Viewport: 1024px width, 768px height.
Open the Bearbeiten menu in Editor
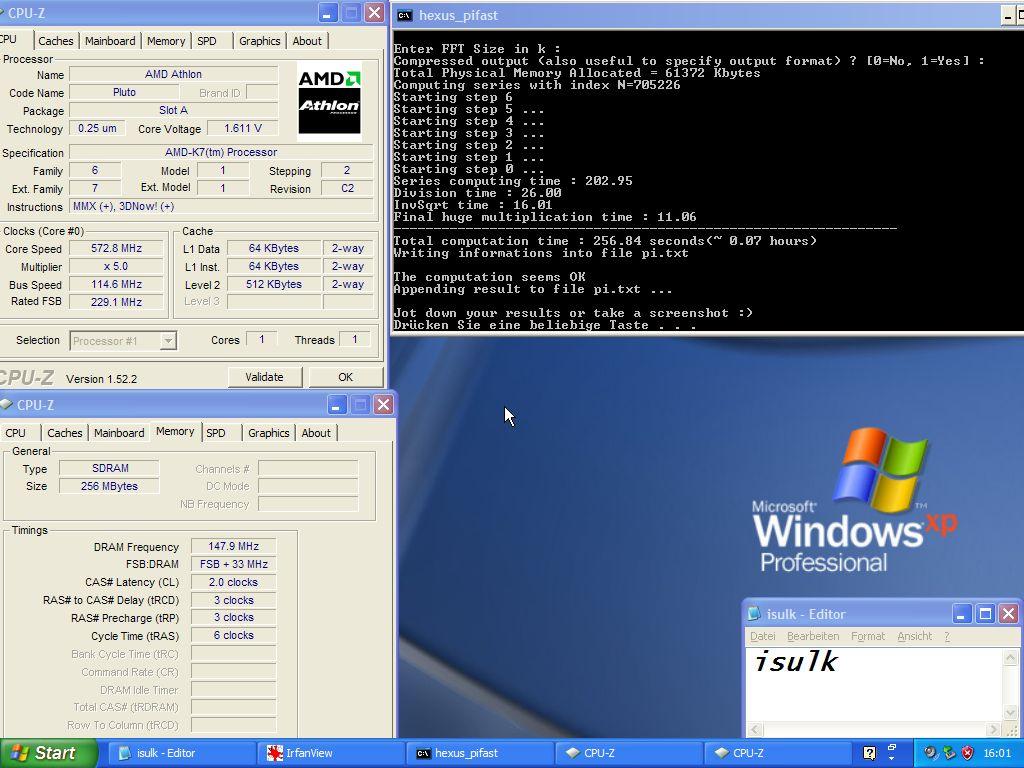tap(812, 636)
